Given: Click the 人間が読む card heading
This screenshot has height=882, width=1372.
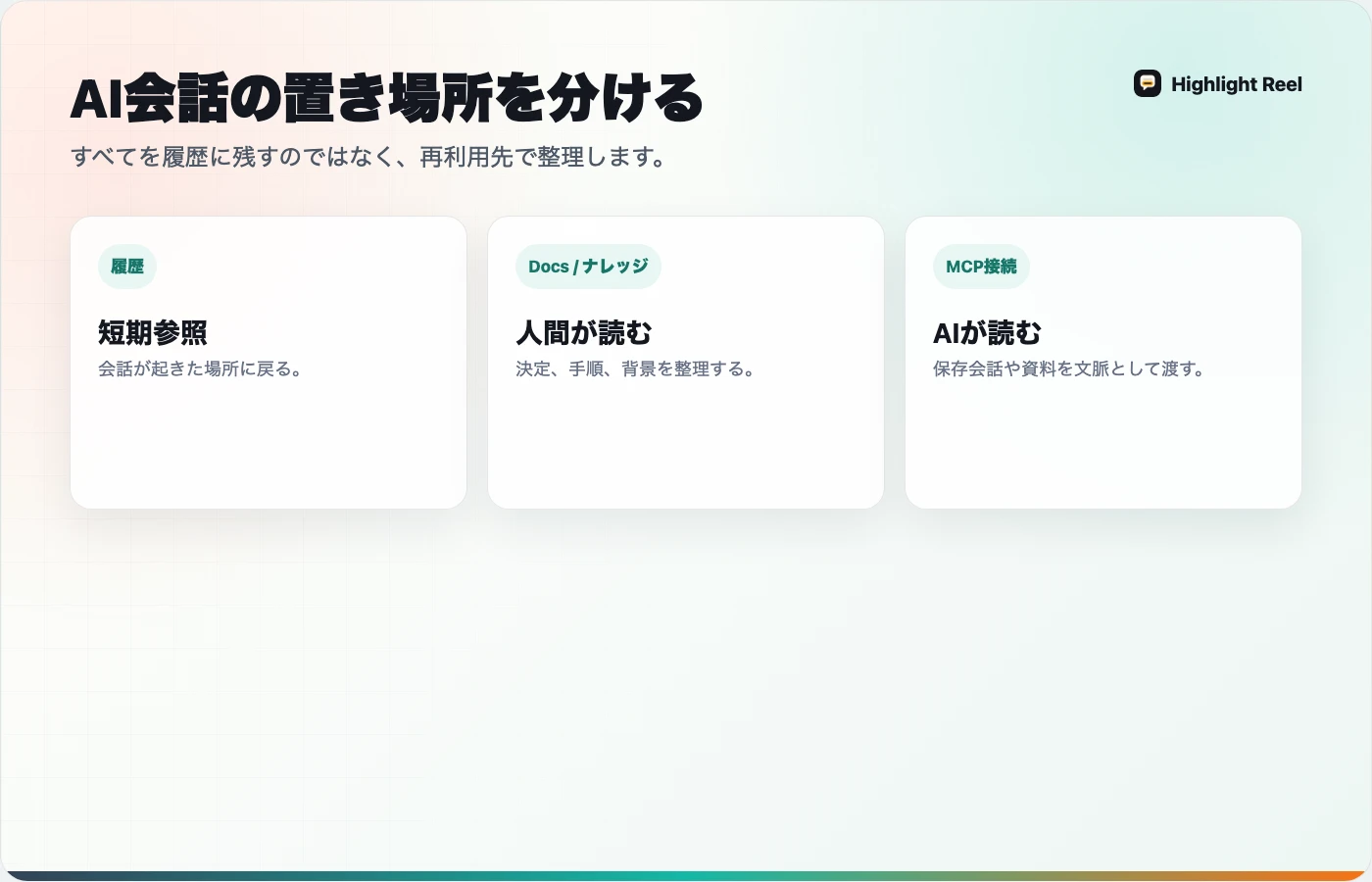Looking at the screenshot, I should pos(584,333).
